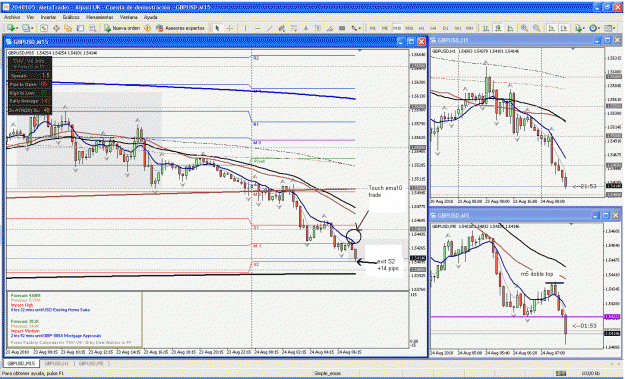Viewport: 625px width, 379px height.
Task: Expand the Profiles dropdown arrow
Action: [x=32, y=28]
